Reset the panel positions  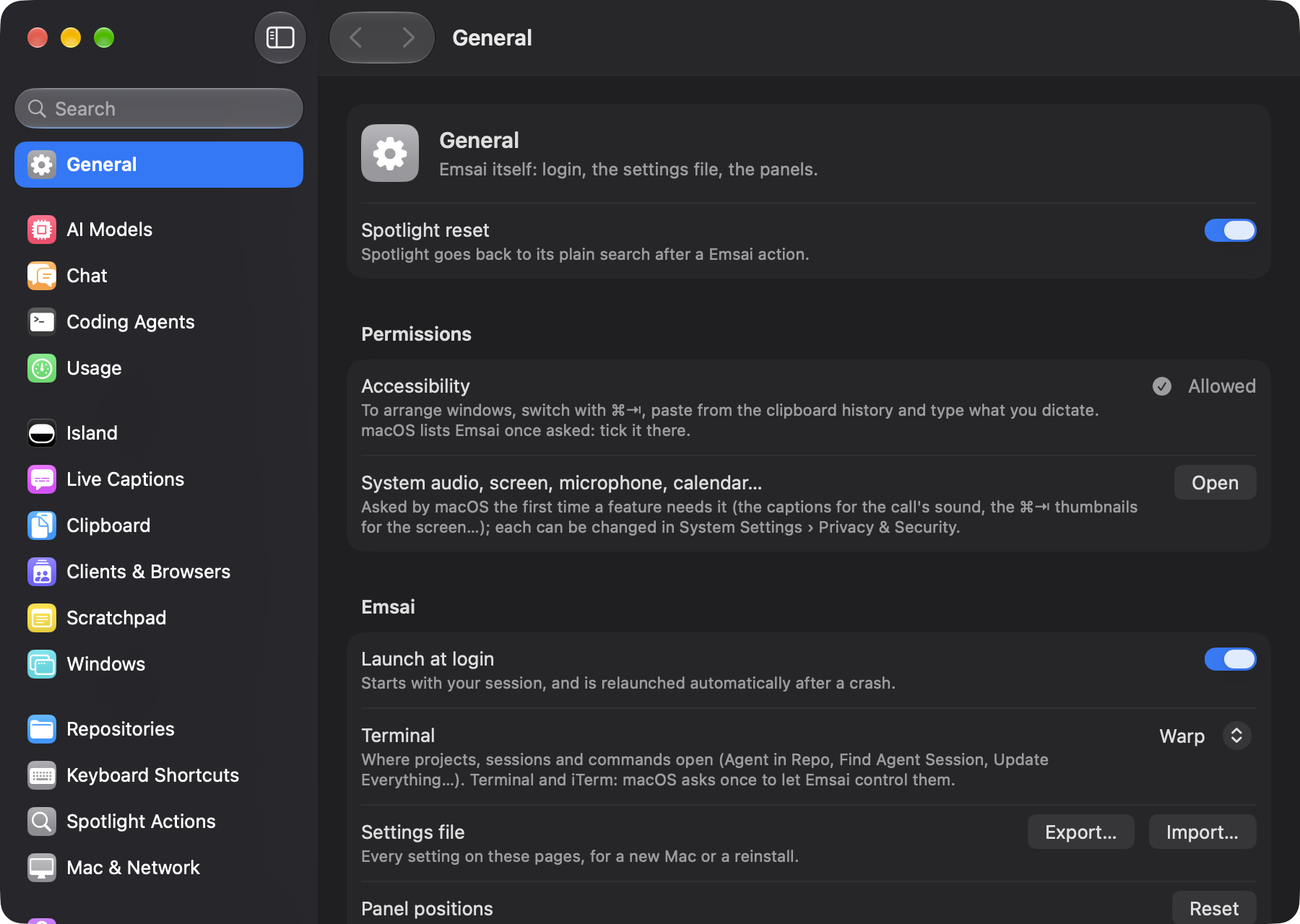point(1214,908)
